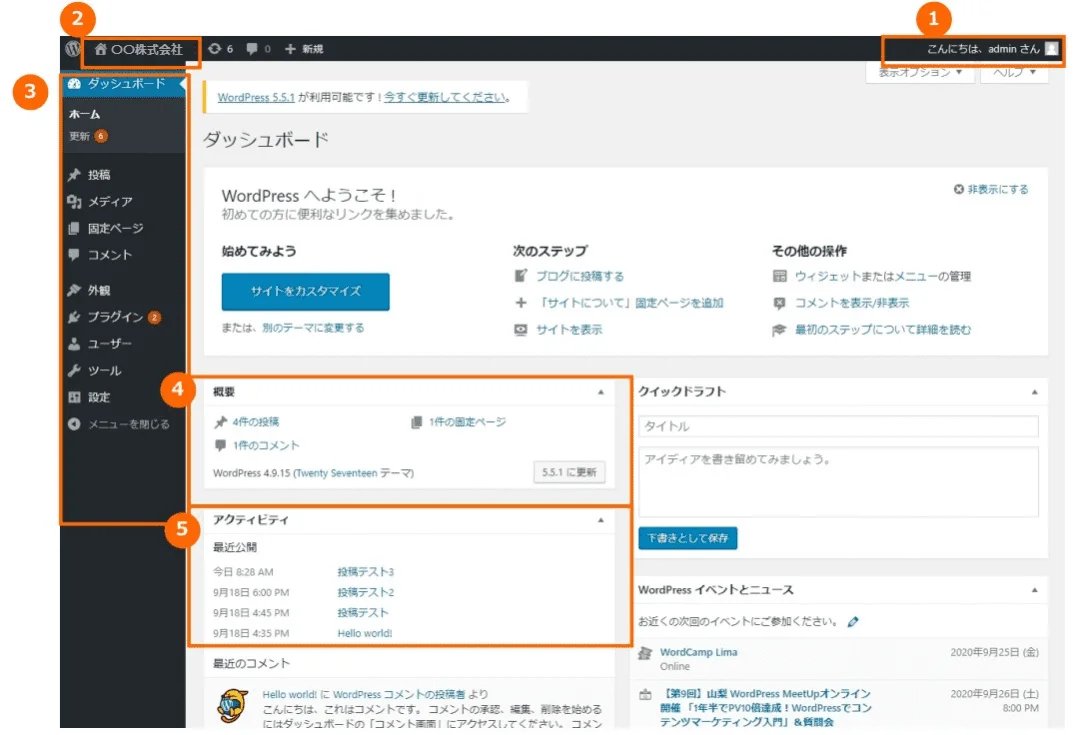Click the house icon beside 〇〇株式会社
Image resolution: width=1078 pixels, height=735 pixels.
pyautogui.click(x=101, y=49)
